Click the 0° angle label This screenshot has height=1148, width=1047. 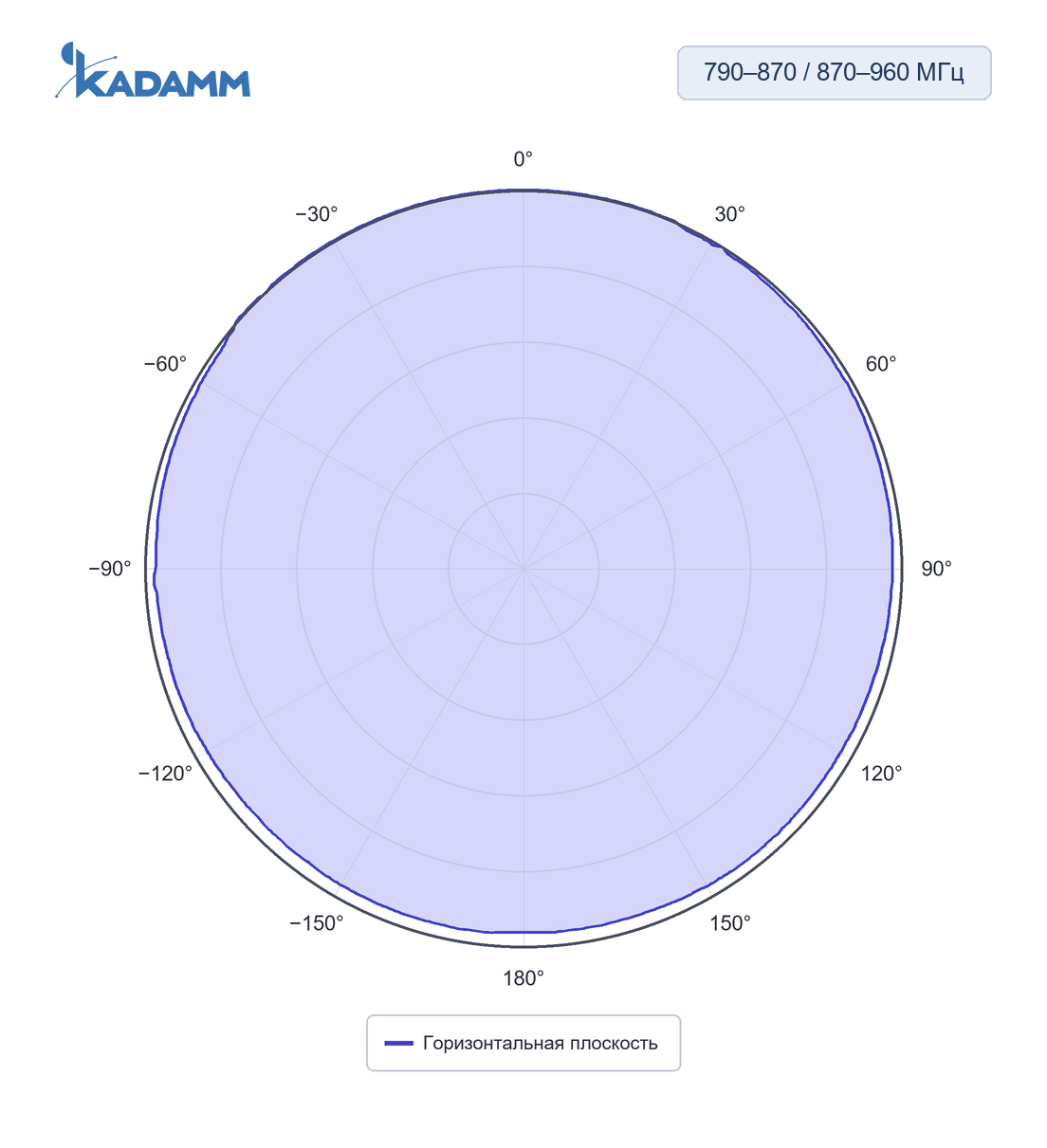click(x=523, y=159)
